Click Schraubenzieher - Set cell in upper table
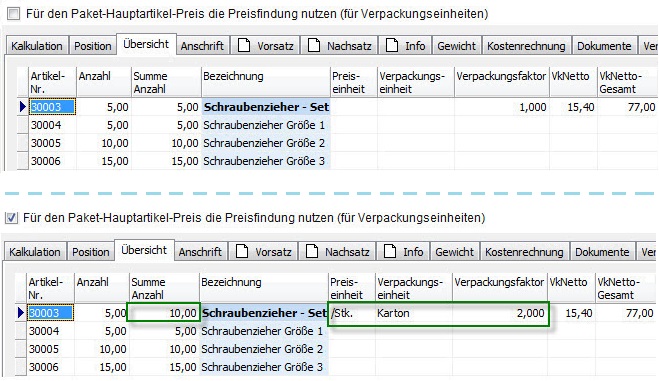Viewport: 659px width, 381px height. pyautogui.click(x=266, y=107)
